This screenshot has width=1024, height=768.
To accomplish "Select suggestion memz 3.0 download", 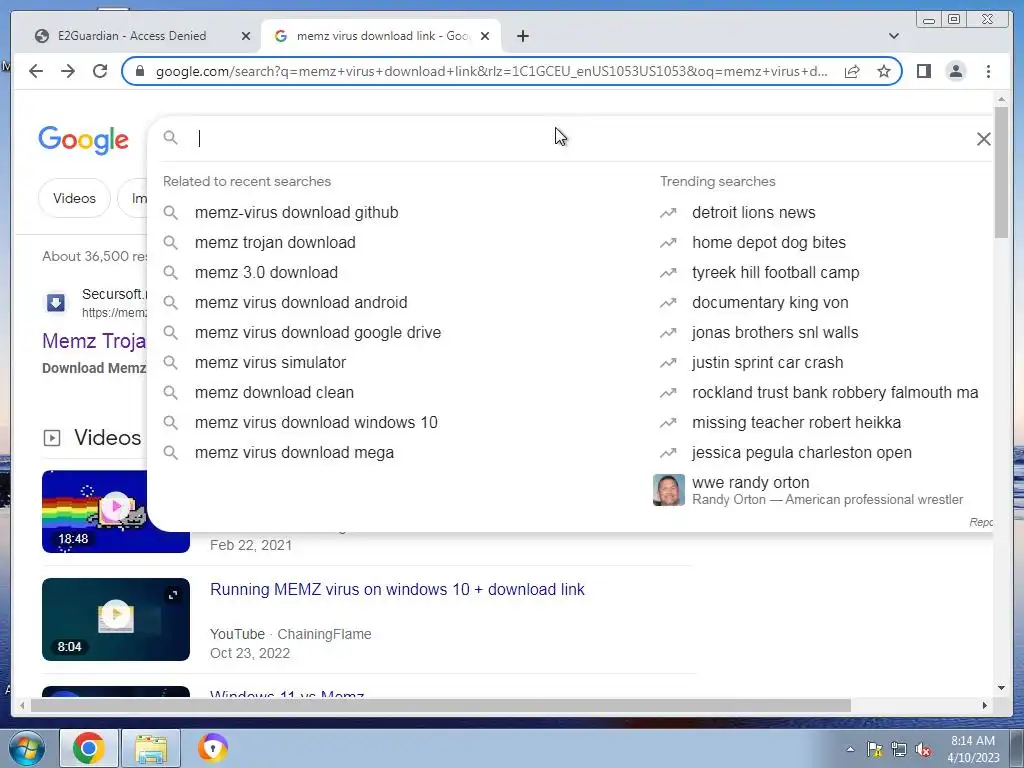I will 266,272.
